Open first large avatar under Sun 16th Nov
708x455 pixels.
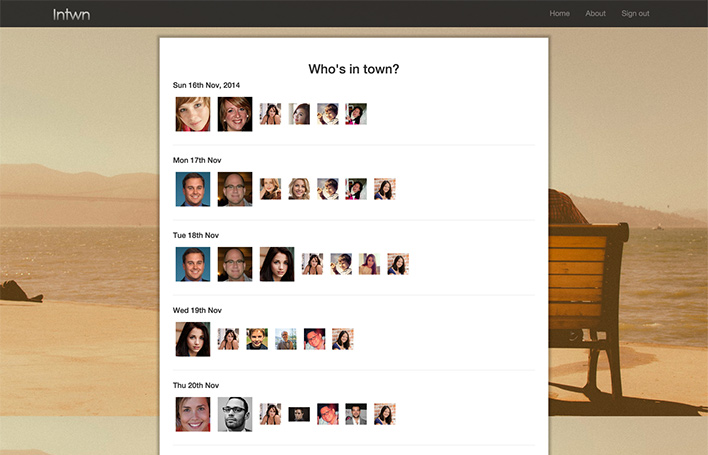193,114
